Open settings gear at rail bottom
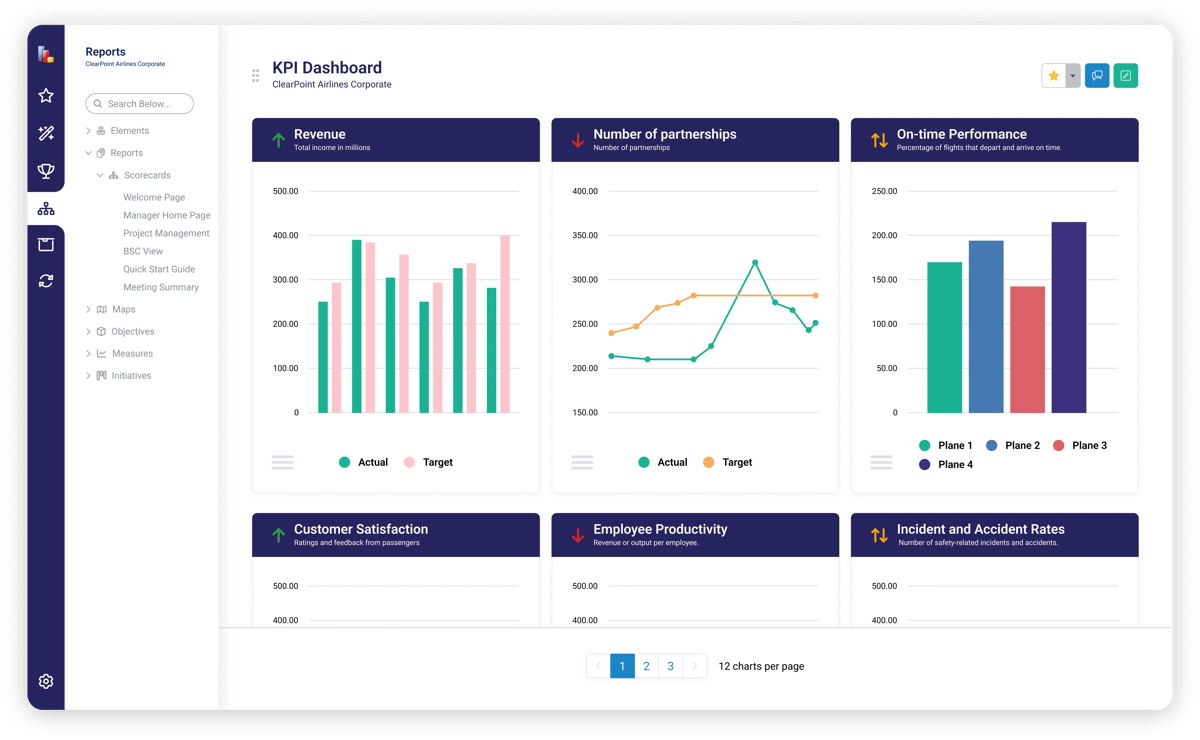Screen dimensions: 1200x740 46,681
